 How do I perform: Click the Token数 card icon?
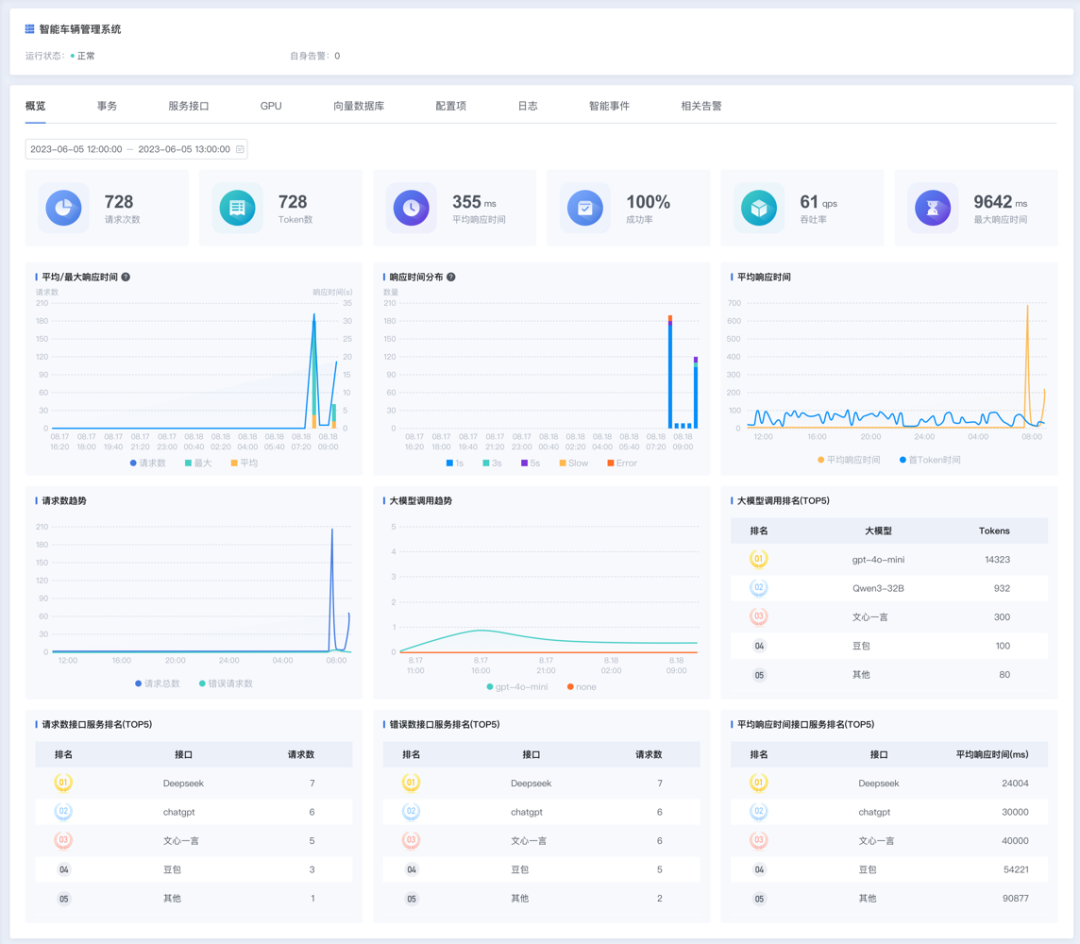[238, 208]
